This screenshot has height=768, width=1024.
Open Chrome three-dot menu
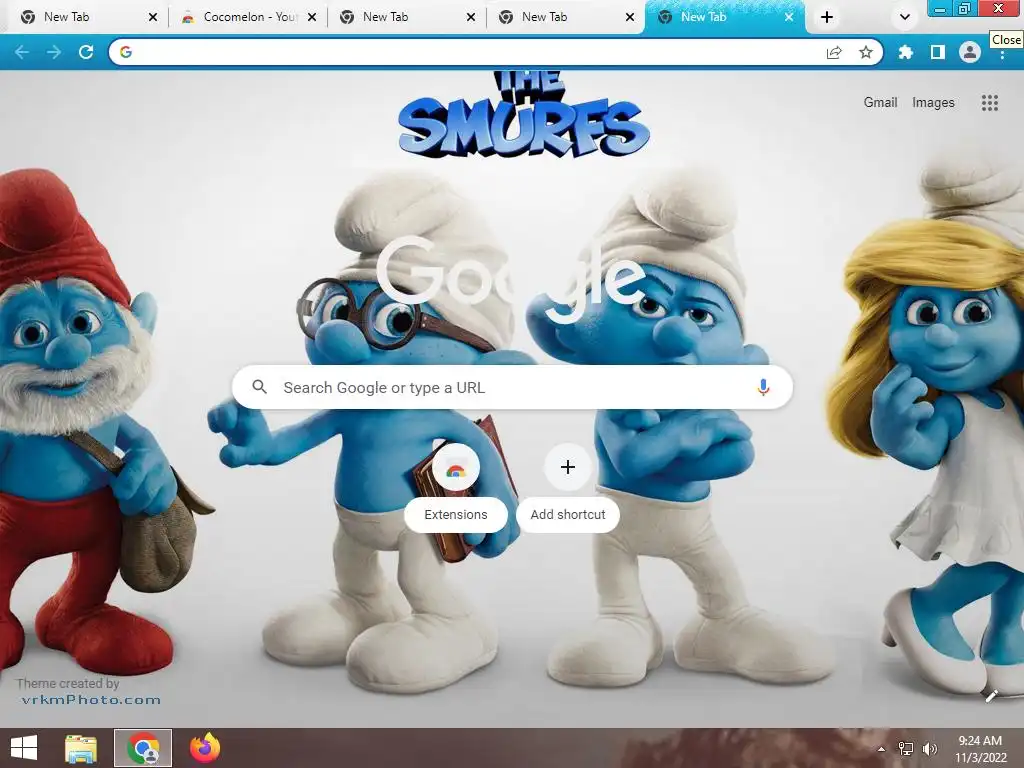[x=1002, y=56]
